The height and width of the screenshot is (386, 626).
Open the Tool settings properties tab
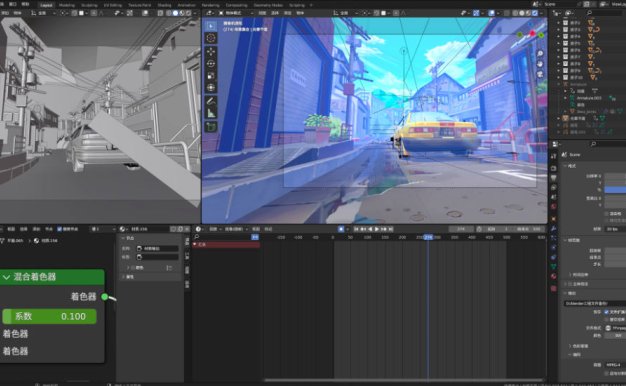pos(554,156)
